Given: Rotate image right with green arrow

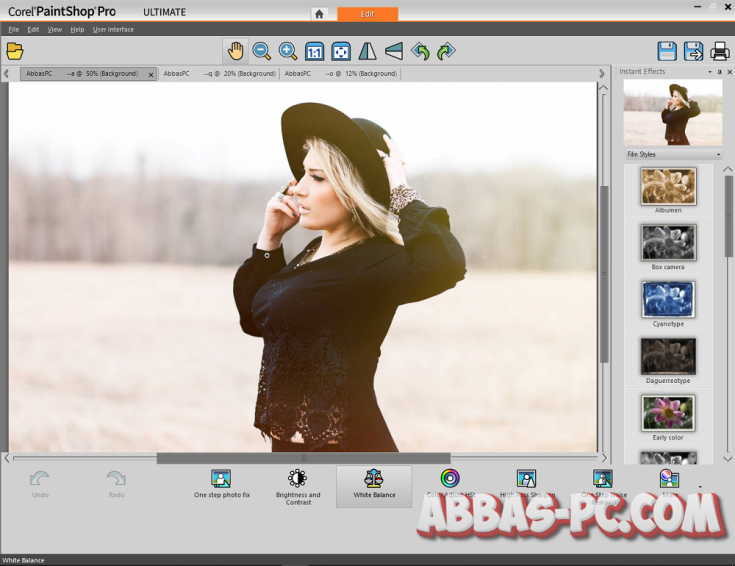Looking at the screenshot, I should point(446,51).
